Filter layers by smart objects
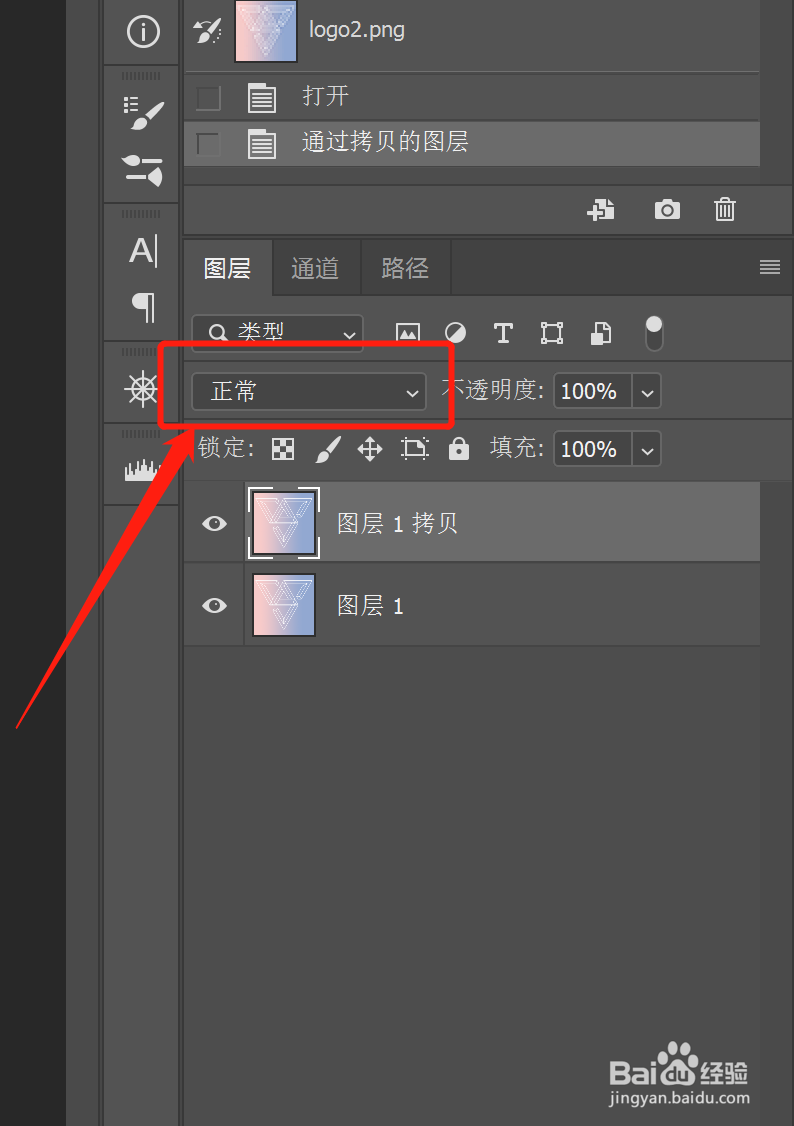The width and height of the screenshot is (794, 1126). coord(600,333)
